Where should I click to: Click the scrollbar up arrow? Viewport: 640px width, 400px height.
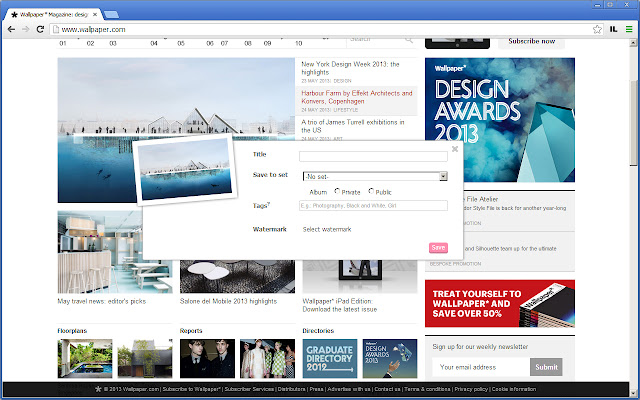click(633, 42)
